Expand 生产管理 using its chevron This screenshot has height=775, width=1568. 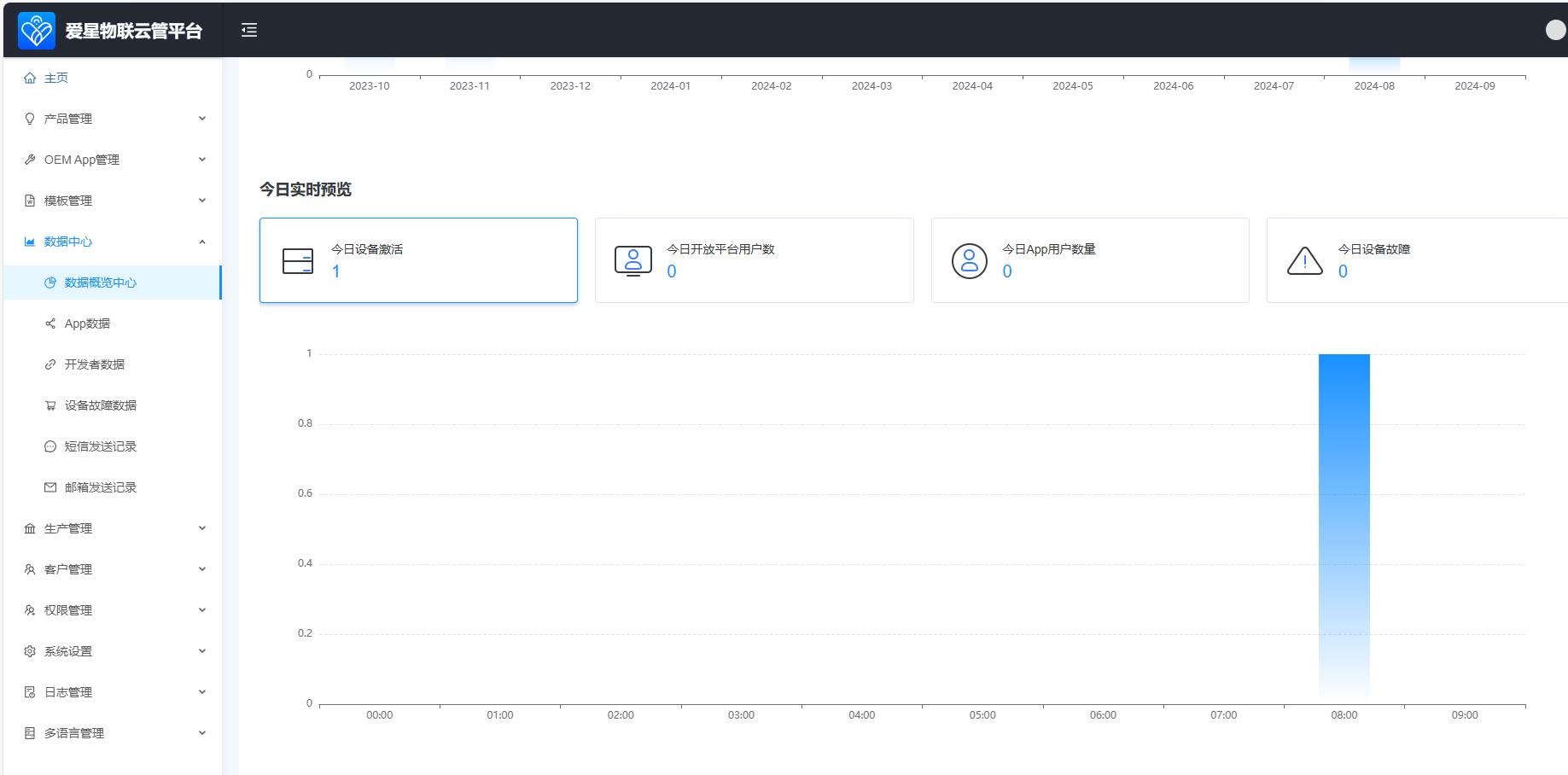tap(202, 528)
